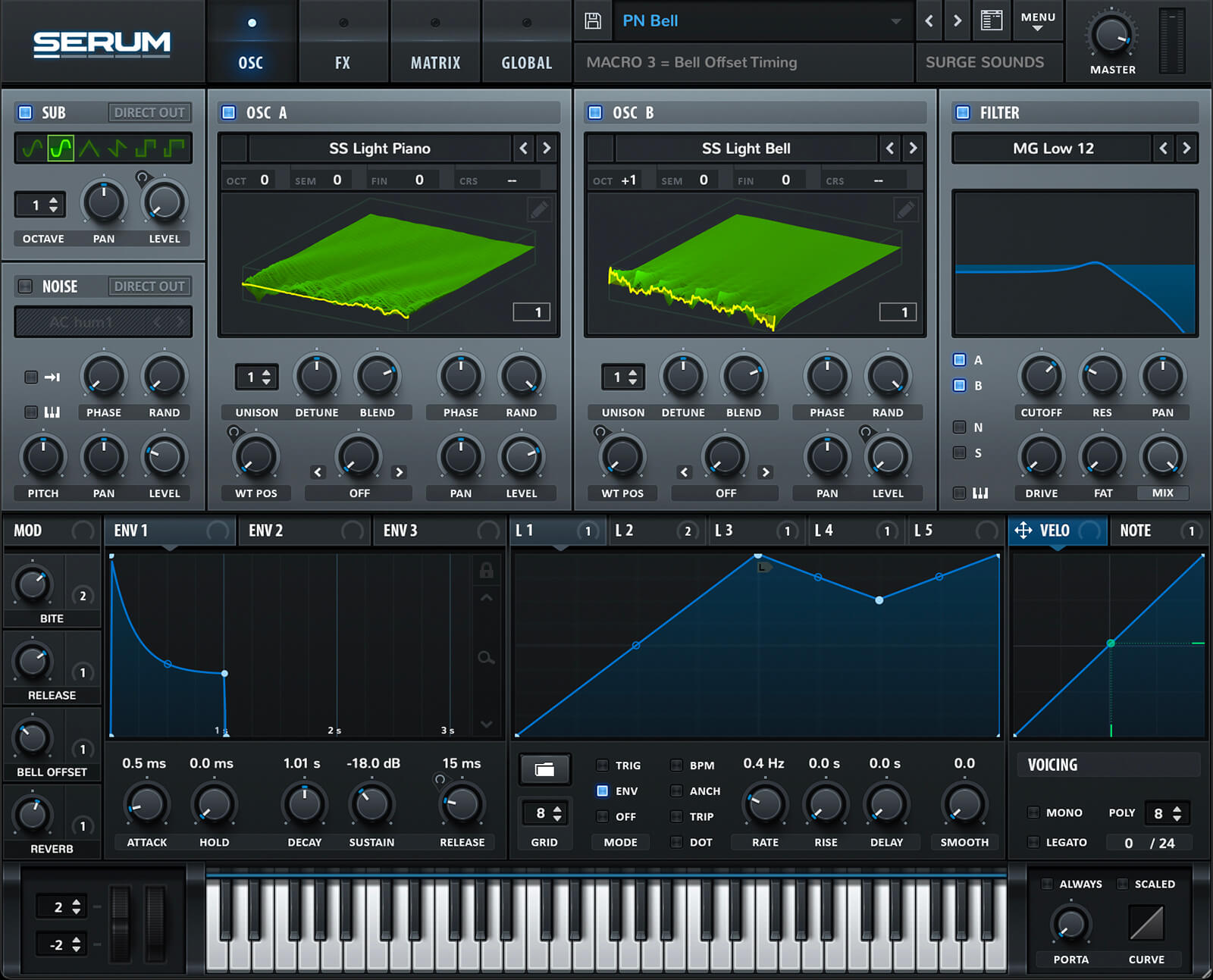Change sub OCTAVE stepper value

40,205
